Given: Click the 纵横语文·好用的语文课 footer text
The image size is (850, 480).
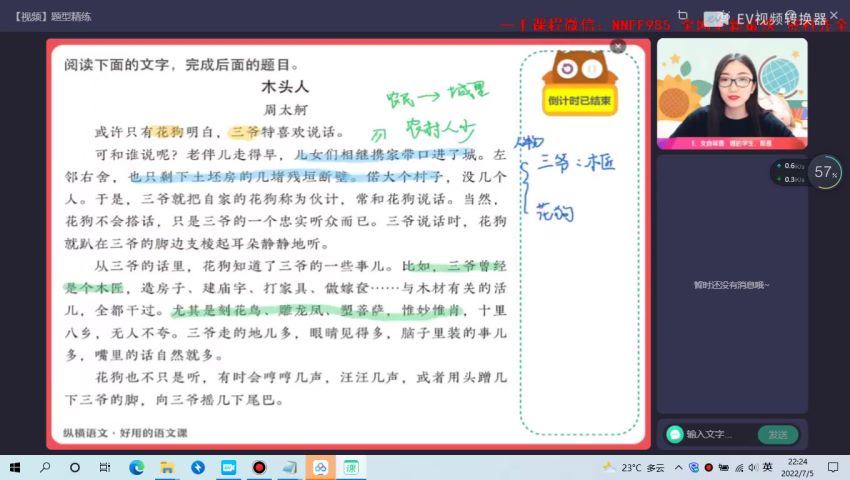Looking at the screenshot, I should (125, 433).
